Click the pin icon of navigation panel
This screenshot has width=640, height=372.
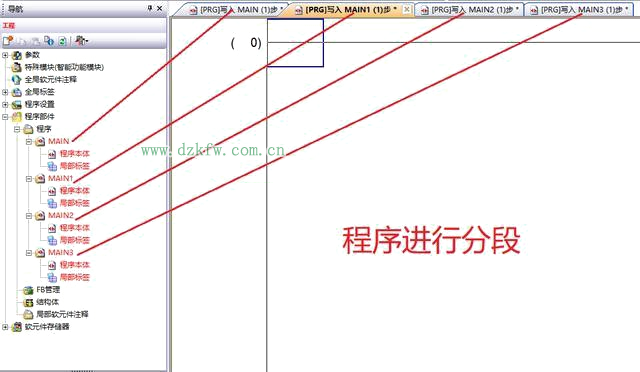[x=150, y=8]
